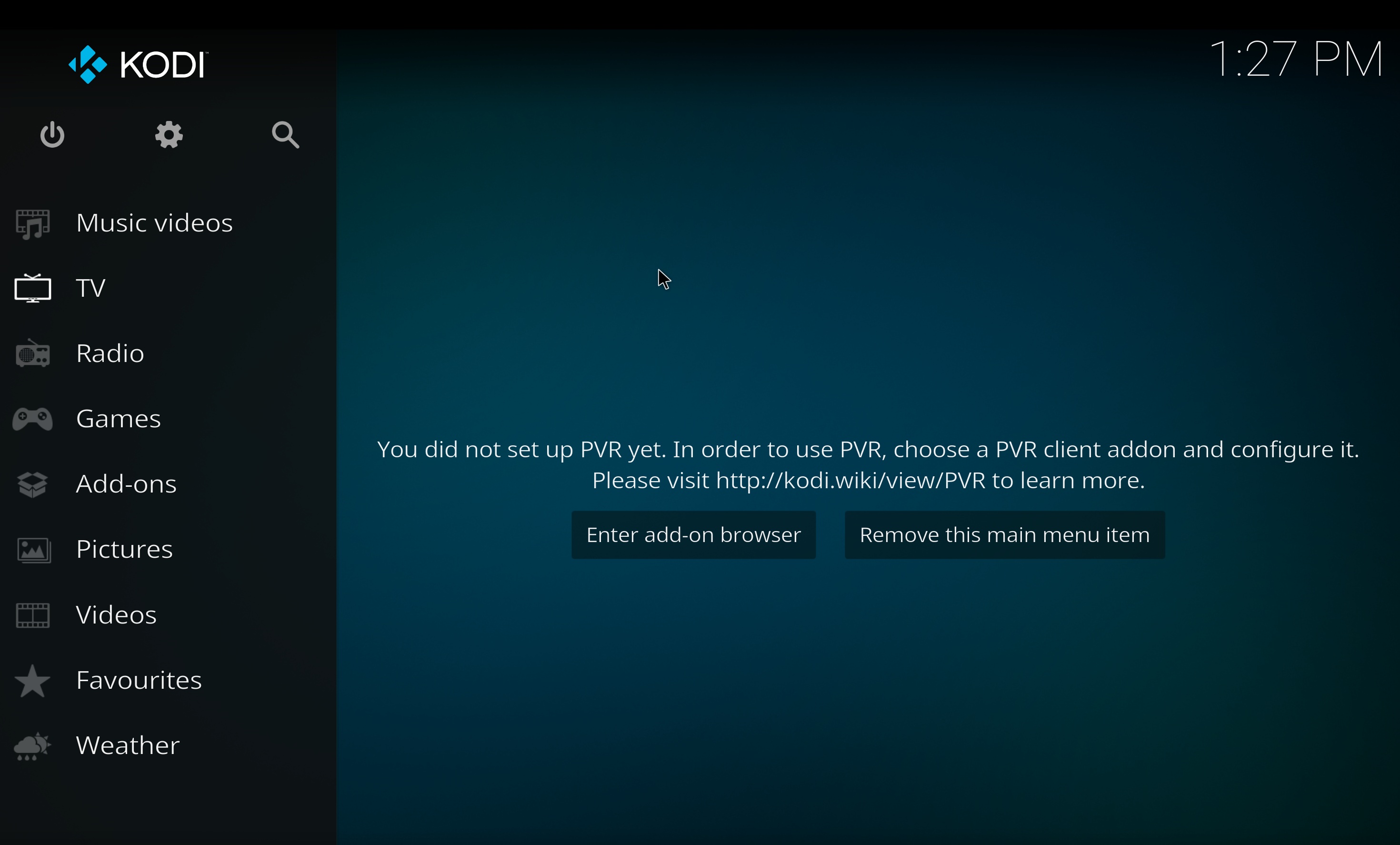Click the Add-ons open box icon
The height and width of the screenshot is (845, 1400).
[33, 484]
